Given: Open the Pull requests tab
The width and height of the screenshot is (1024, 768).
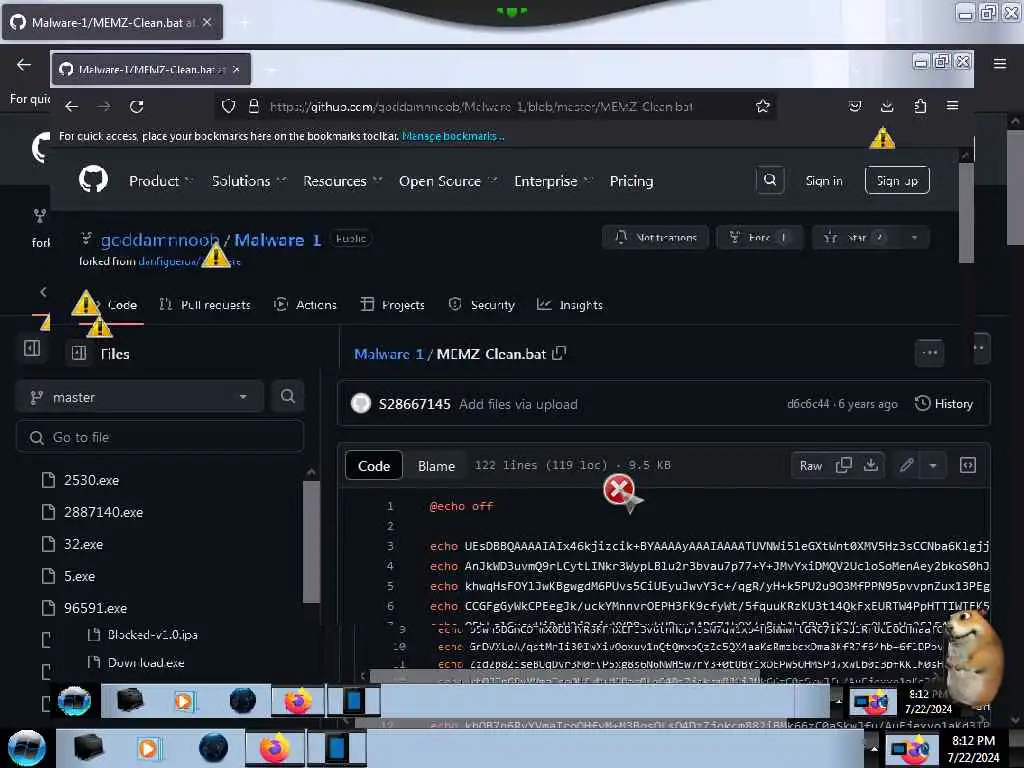Looking at the screenshot, I should pyautogui.click(x=205, y=304).
